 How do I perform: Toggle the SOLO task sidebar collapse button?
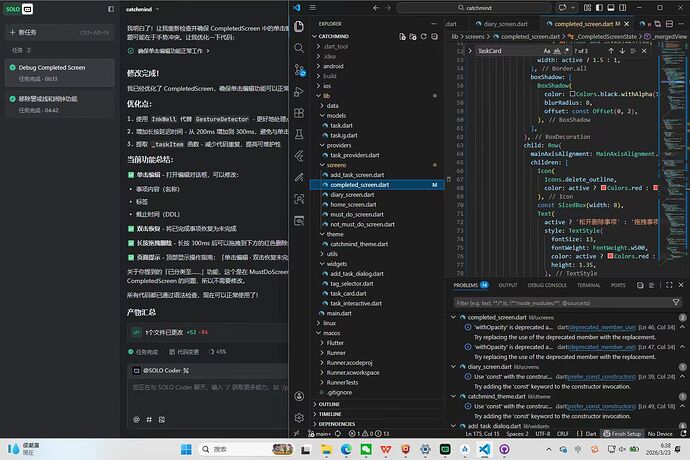tap(111, 9)
